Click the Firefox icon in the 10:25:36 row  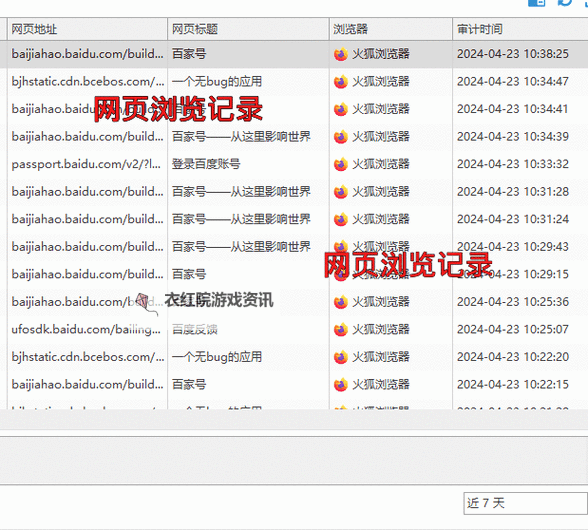(x=341, y=302)
